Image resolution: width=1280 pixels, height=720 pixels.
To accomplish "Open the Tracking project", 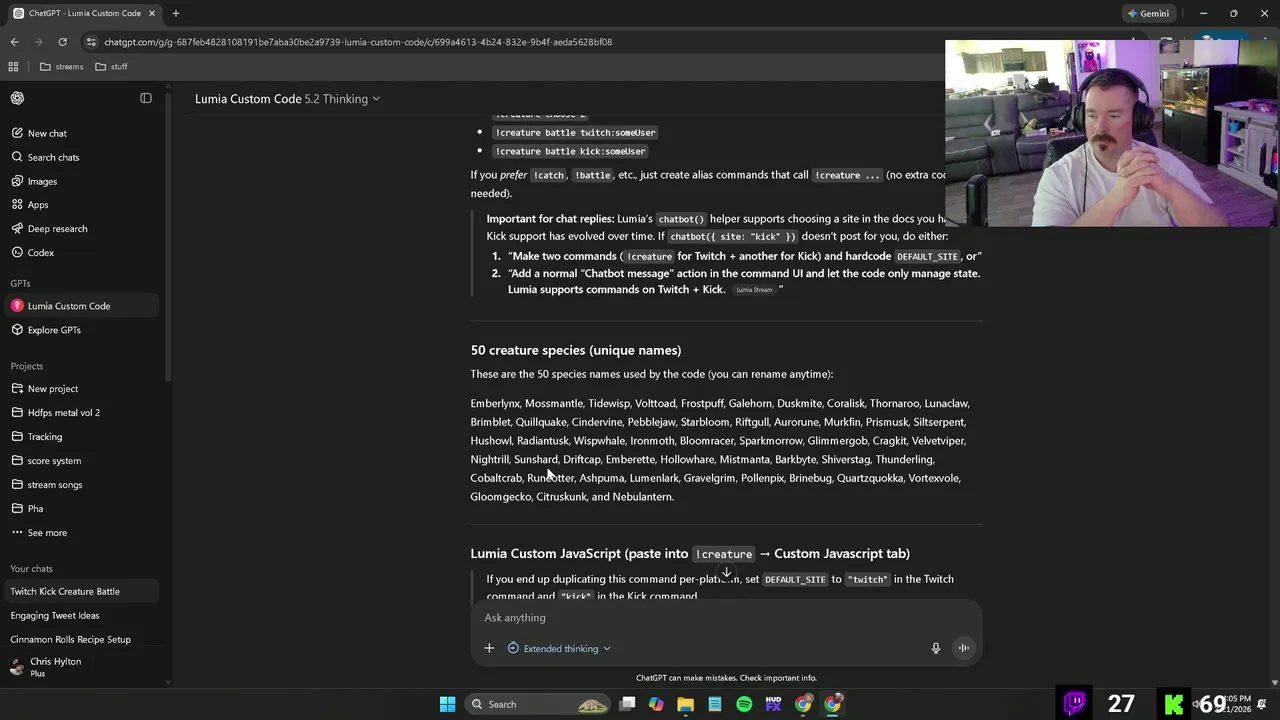I will (x=45, y=437).
